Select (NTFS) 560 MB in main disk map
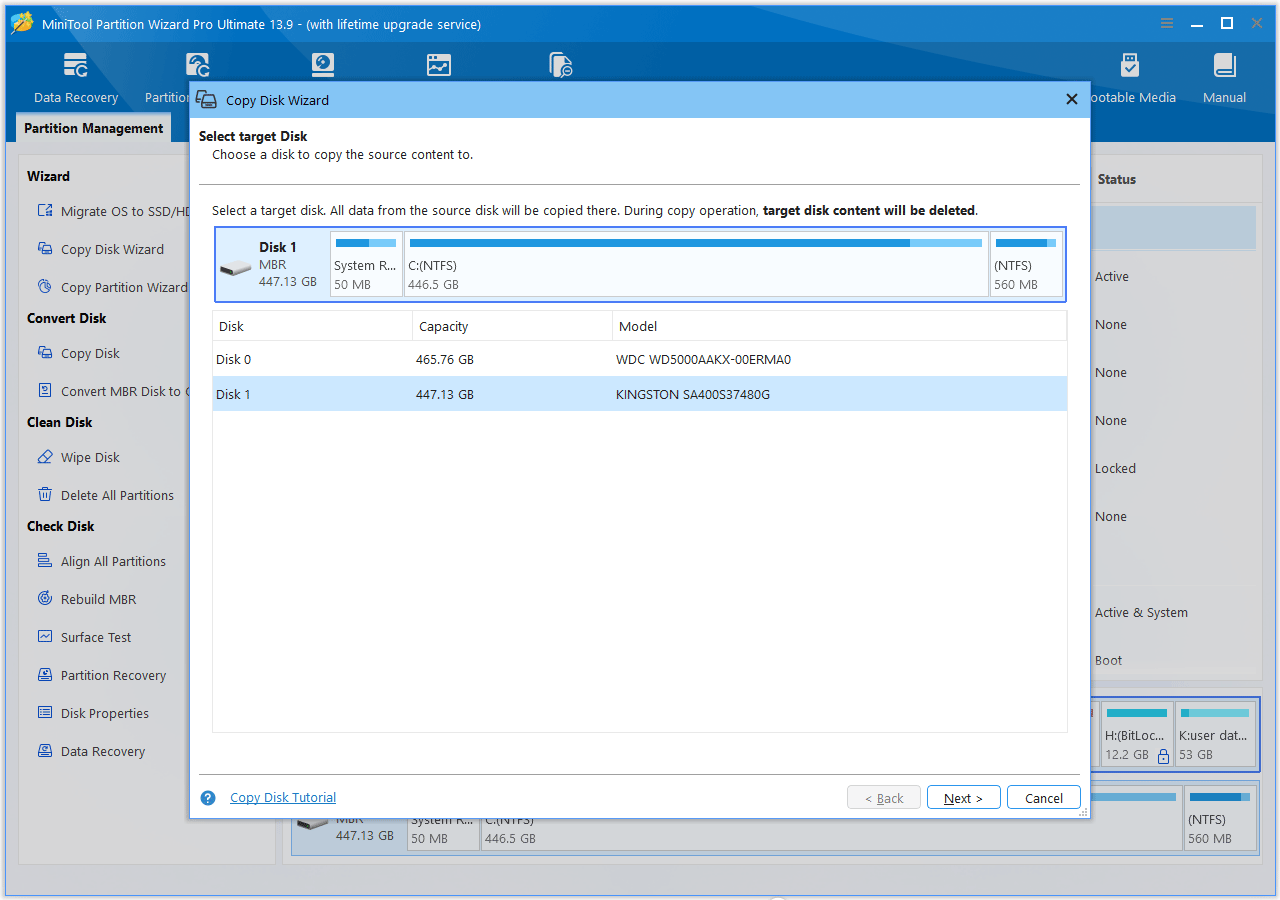This screenshot has height=900, width=1280. point(1219,817)
